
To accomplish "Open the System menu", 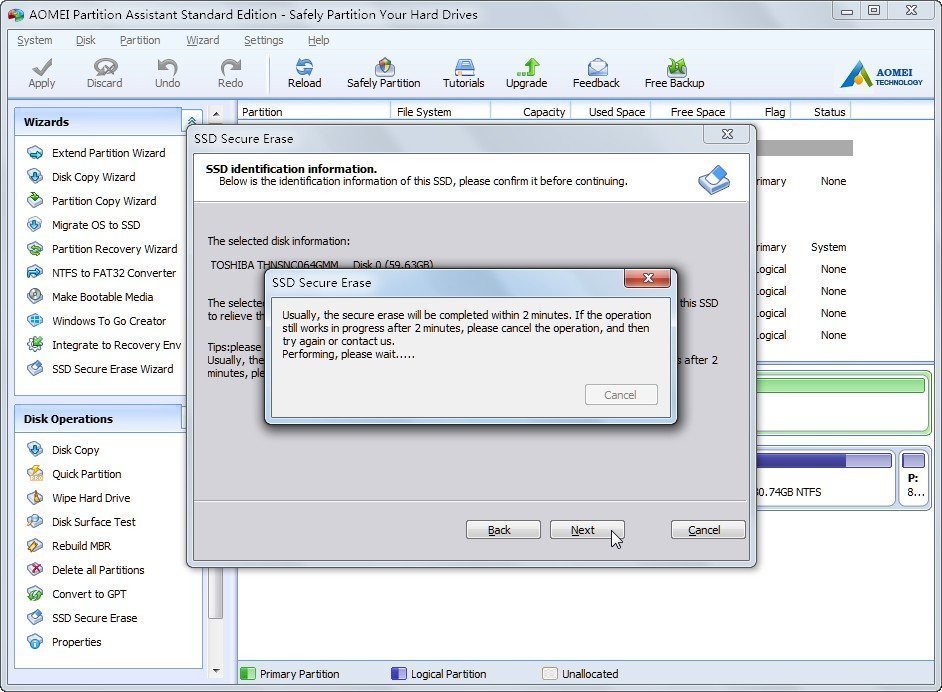I will click(x=35, y=40).
